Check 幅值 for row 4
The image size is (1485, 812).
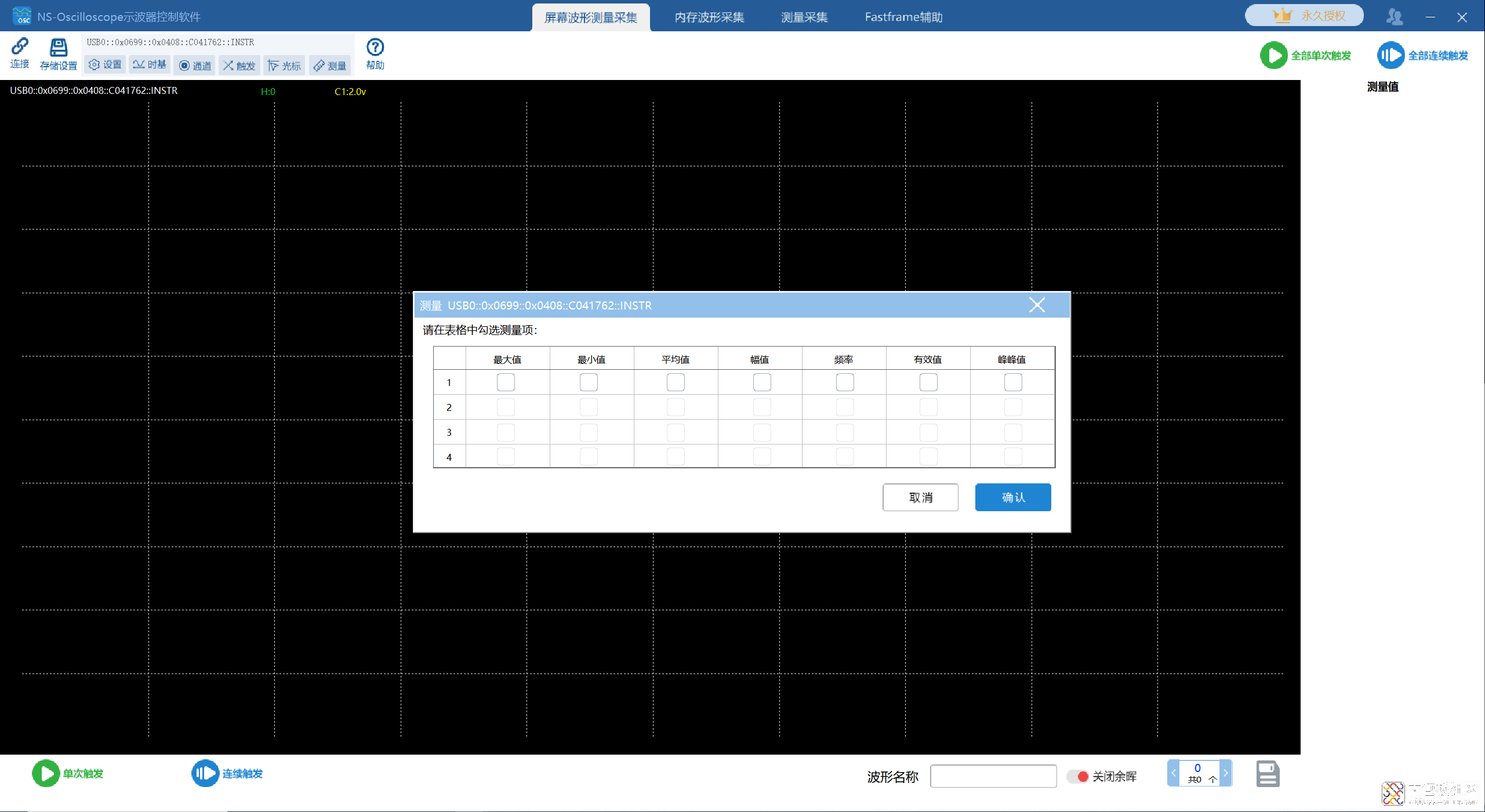[762, 457]
